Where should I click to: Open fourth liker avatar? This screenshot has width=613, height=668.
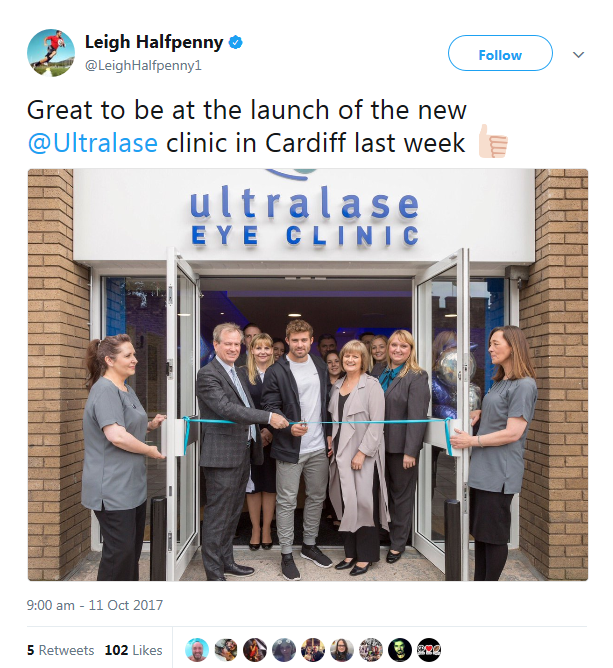coord(284,650)
